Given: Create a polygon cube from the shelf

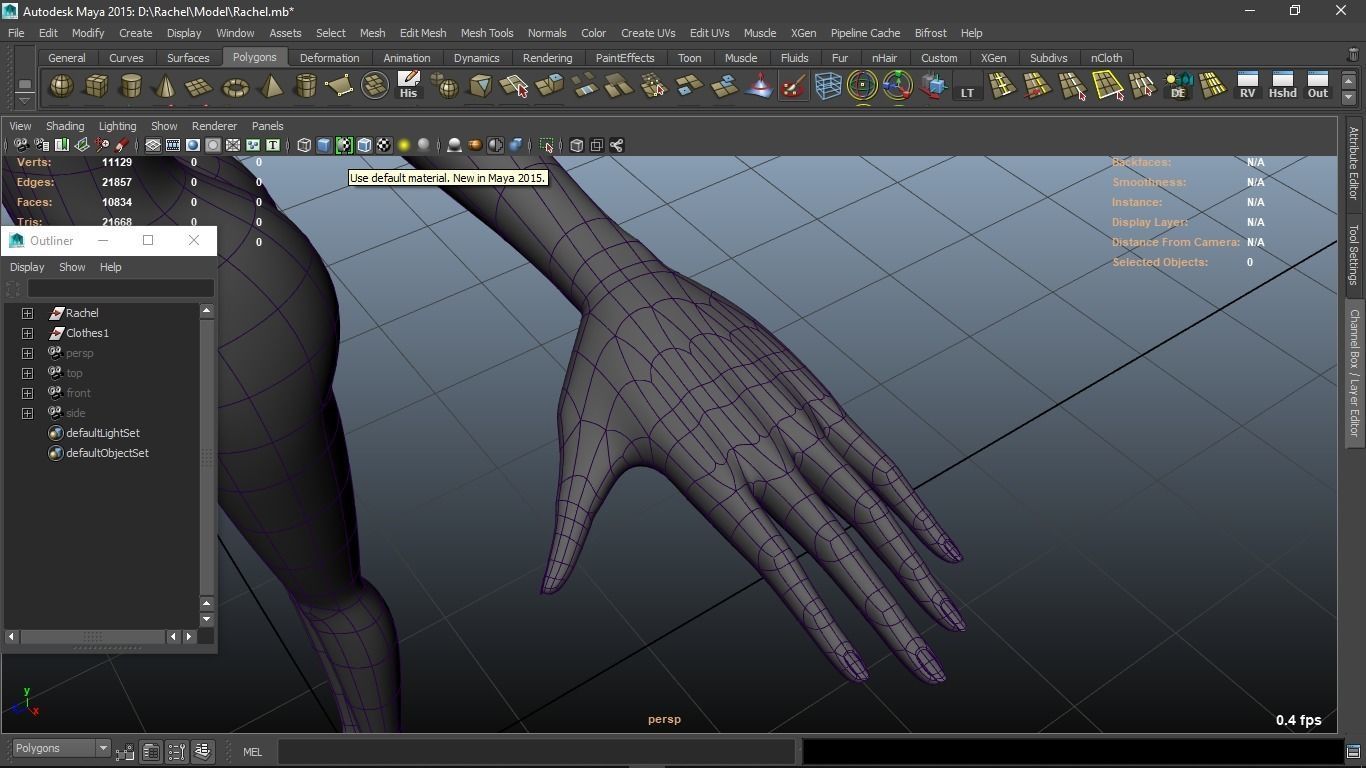Looking at the screenshot, I should (x=96, y=87).
